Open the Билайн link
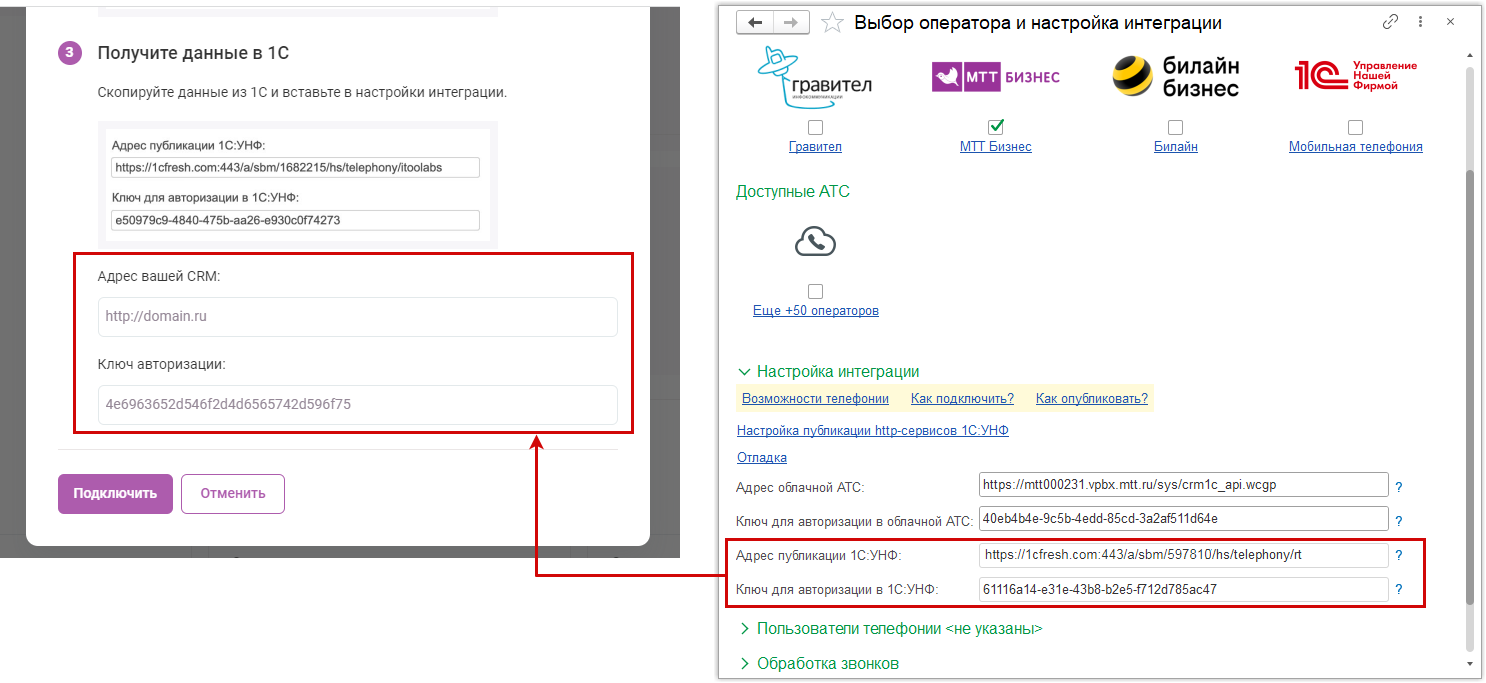Image resolution: width=1486 pixels, height=683 pixels. coord(1176,147)
